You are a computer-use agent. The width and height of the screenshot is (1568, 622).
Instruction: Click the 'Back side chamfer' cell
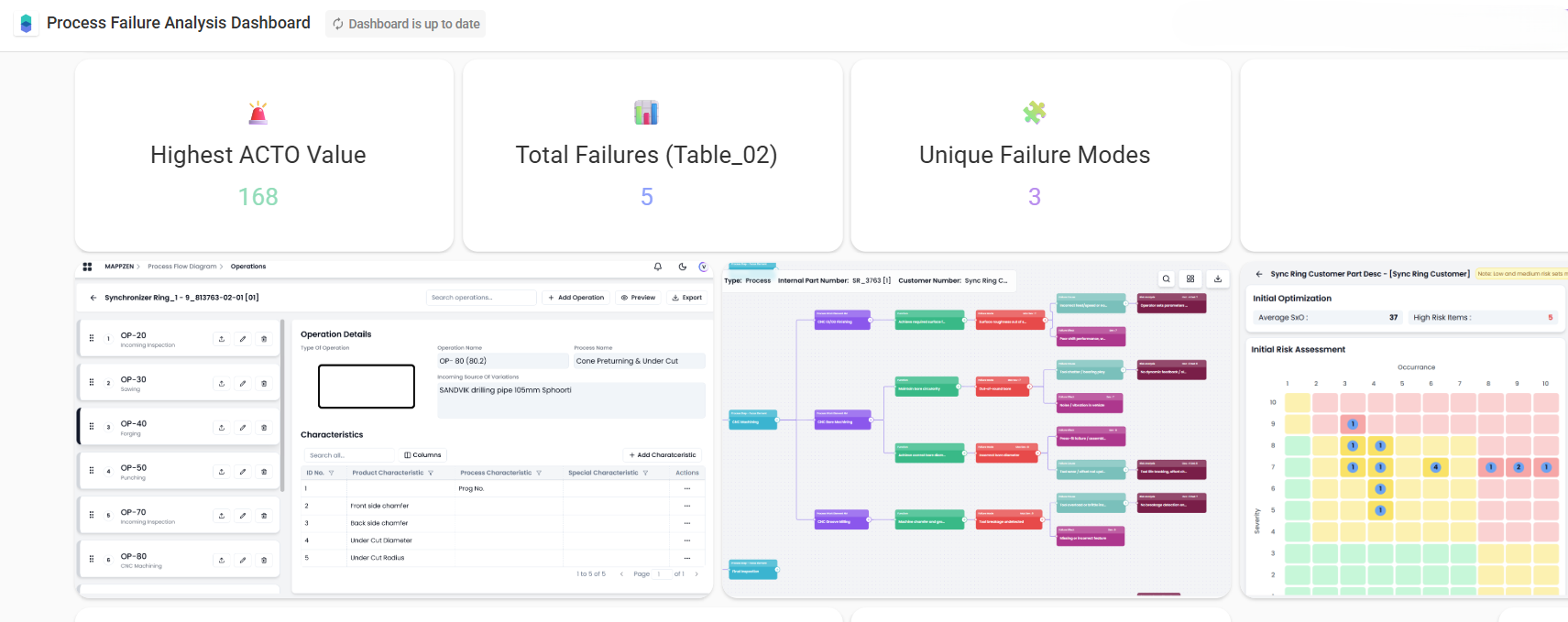click(x=379, y=523)
